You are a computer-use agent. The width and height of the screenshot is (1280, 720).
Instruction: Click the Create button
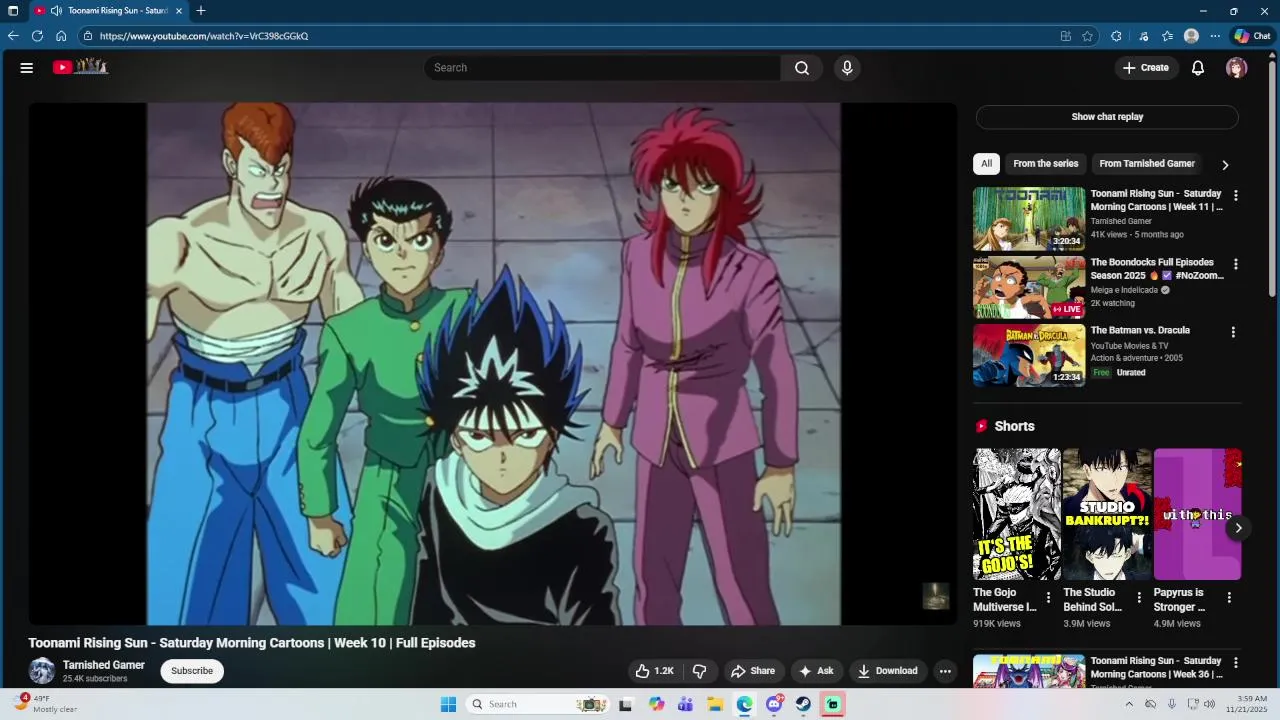tap(1146, 68)
